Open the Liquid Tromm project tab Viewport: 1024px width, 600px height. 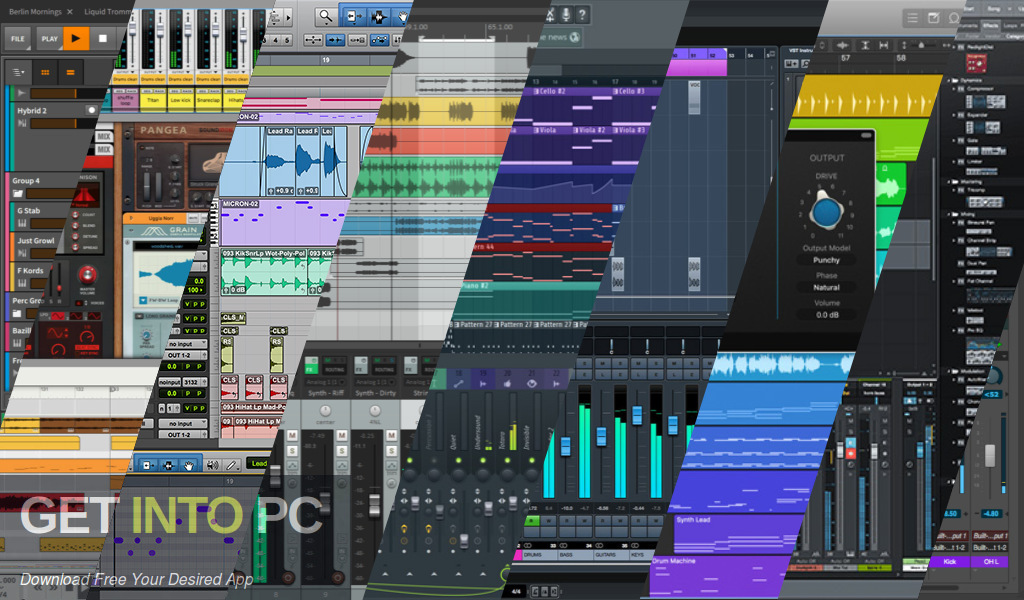[108, 12]
